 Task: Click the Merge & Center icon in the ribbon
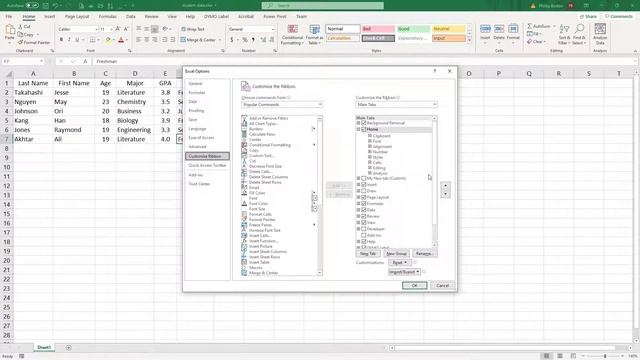click(x=183, y=40)
